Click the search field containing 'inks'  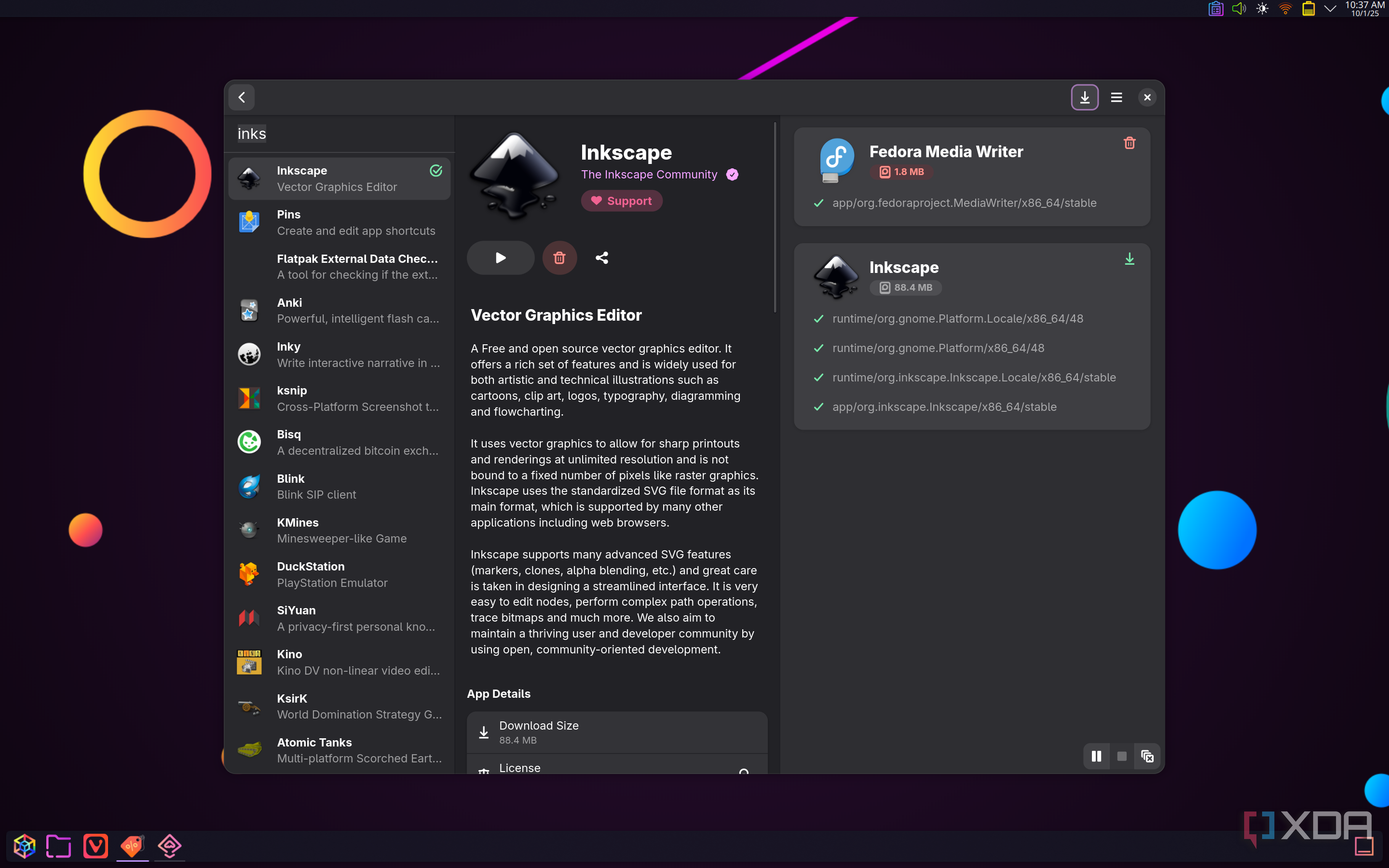(339, 134)
